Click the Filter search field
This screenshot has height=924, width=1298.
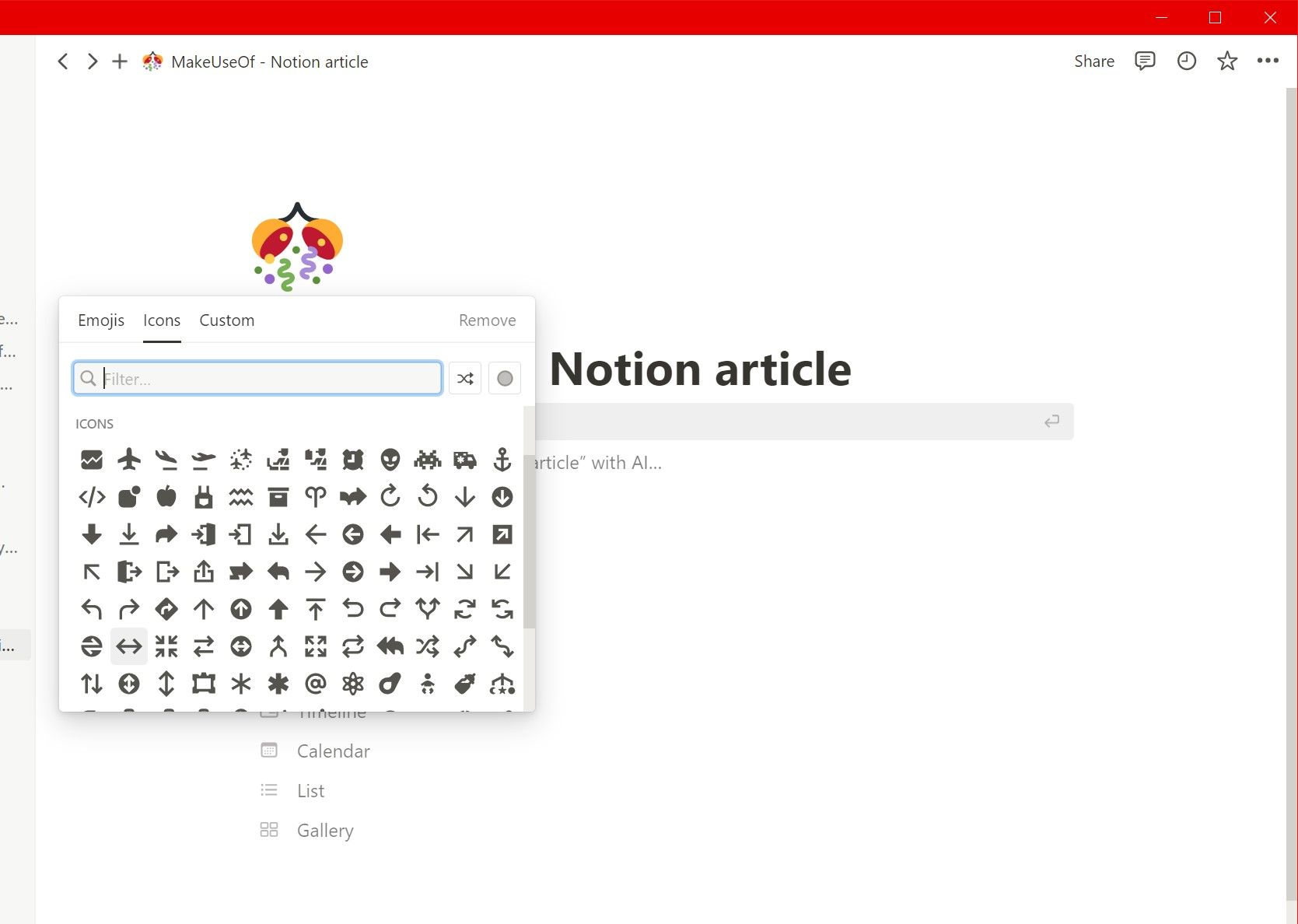(257, 379)
